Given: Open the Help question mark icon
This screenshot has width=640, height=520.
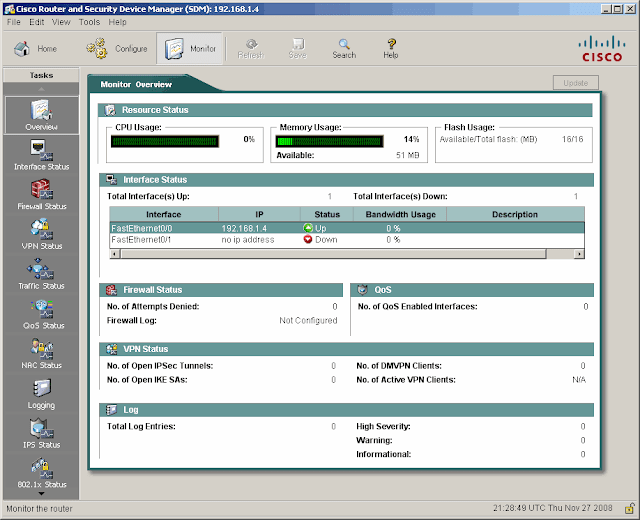Looking at the screenshot, I should pyautogui.click(x=391, y=43).
